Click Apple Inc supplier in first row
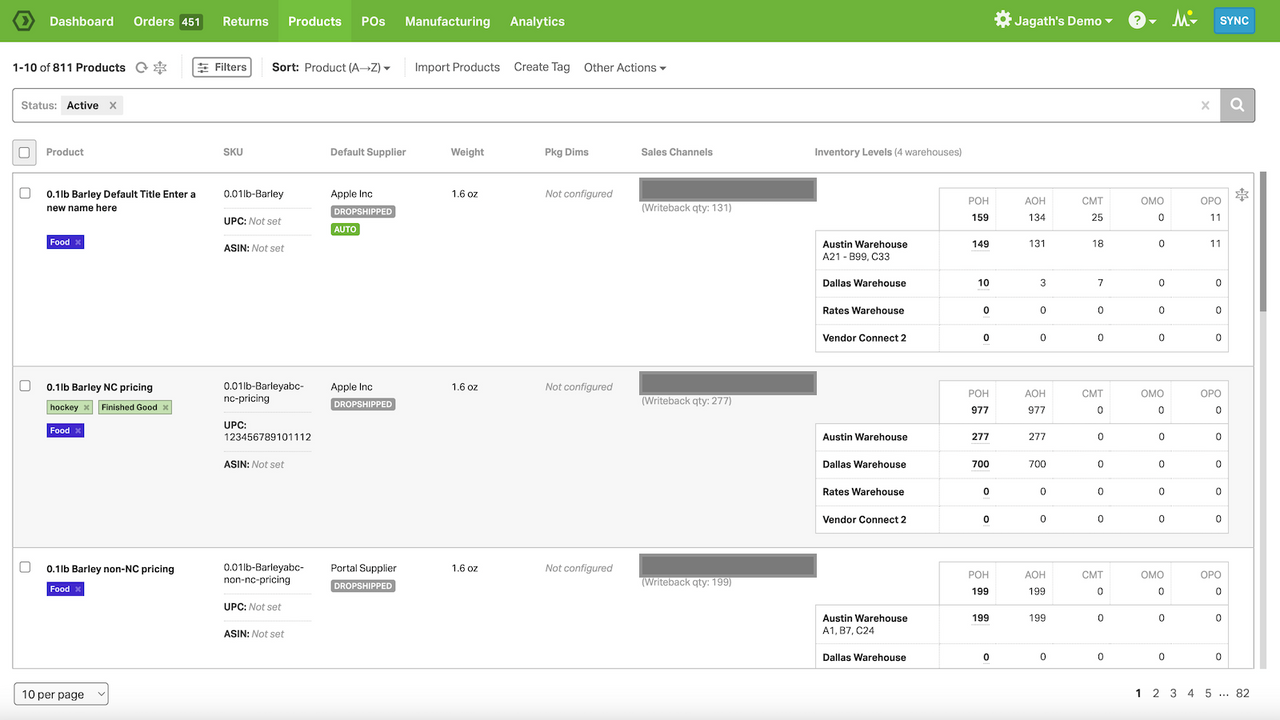This screenshot has height=720, width=1280. [x=352, y=194]
